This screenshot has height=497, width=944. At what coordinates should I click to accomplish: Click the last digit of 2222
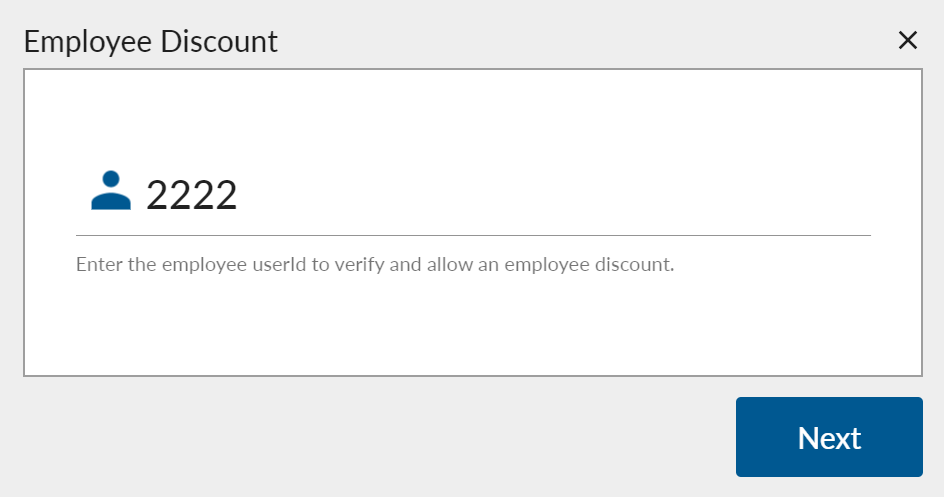click(x=226, y=195)
